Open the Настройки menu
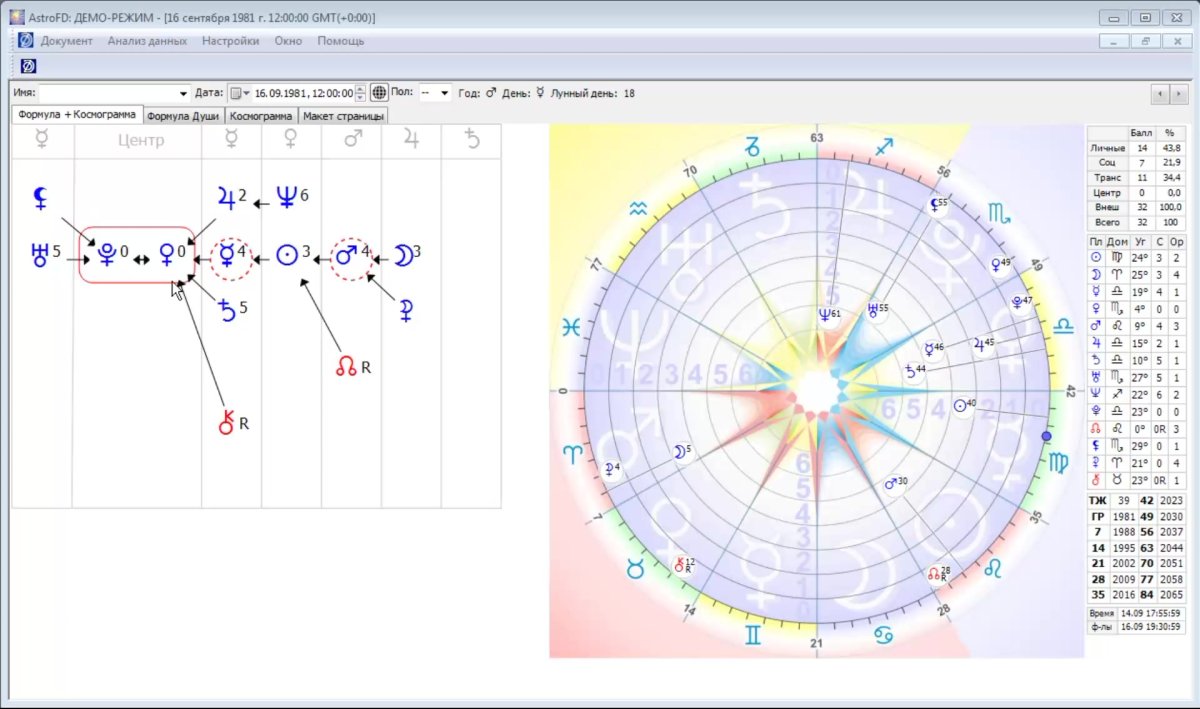Screen dimensions: 1200x709 [230, 41]
